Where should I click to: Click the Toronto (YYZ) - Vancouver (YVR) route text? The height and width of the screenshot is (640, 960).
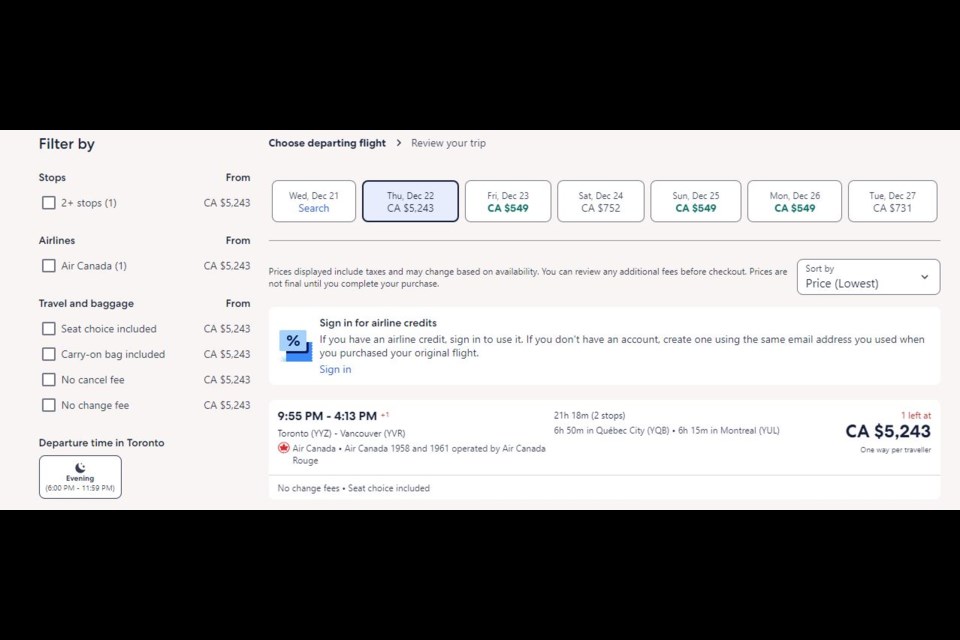(x=342, y=433)
